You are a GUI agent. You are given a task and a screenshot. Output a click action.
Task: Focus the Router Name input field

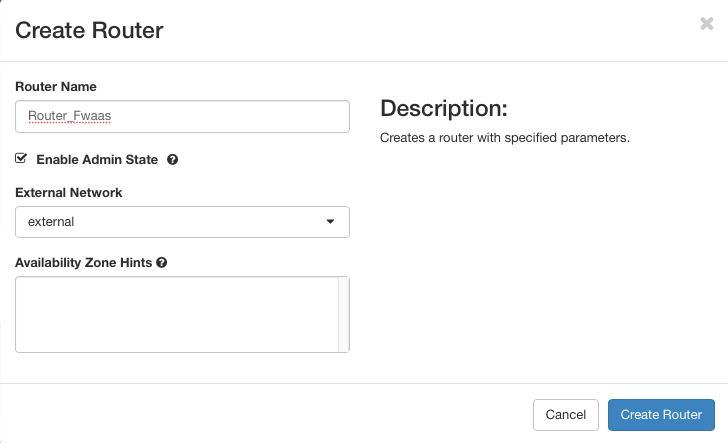(x=182, y=116)
